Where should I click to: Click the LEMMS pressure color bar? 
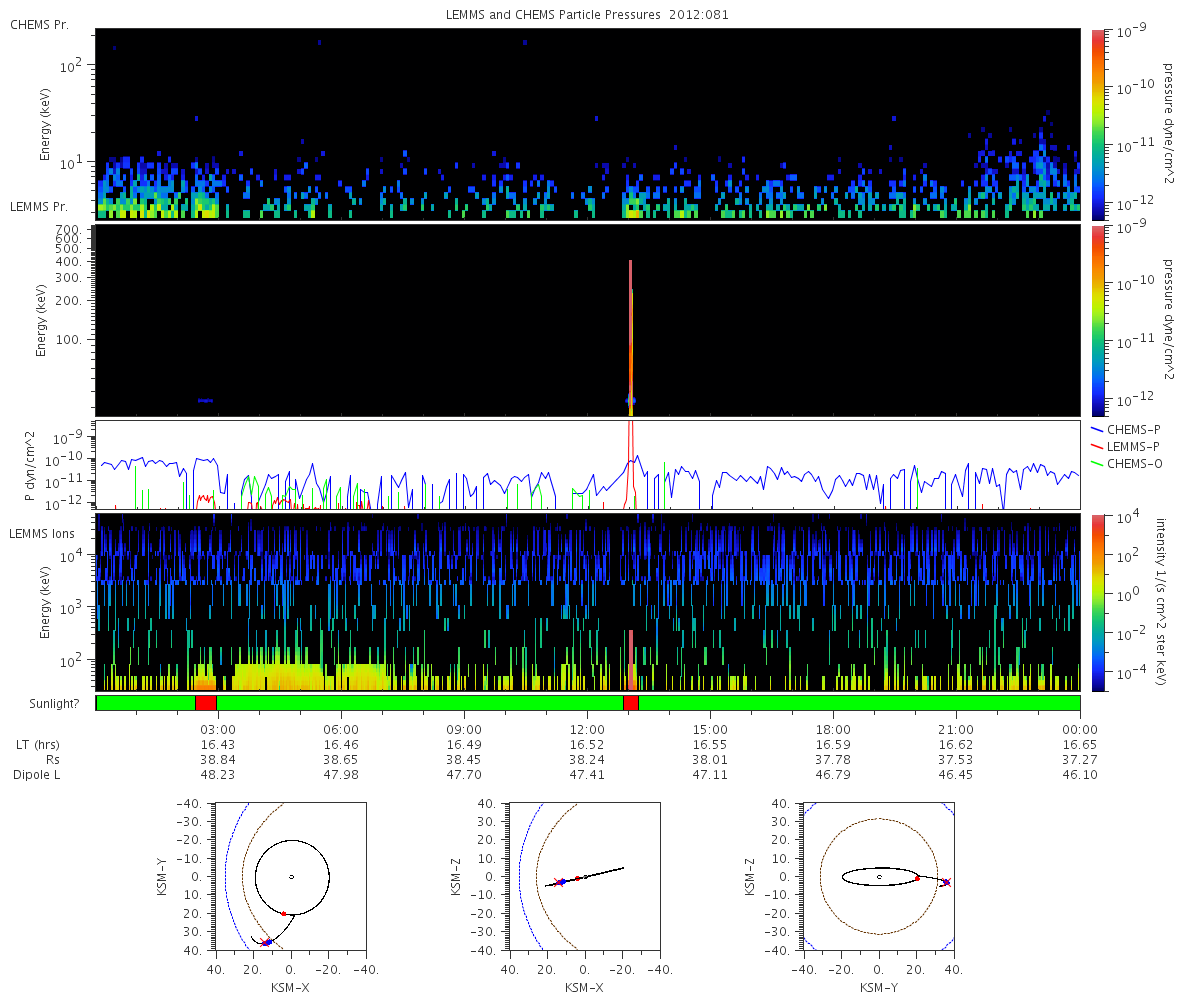[1097, 320]
